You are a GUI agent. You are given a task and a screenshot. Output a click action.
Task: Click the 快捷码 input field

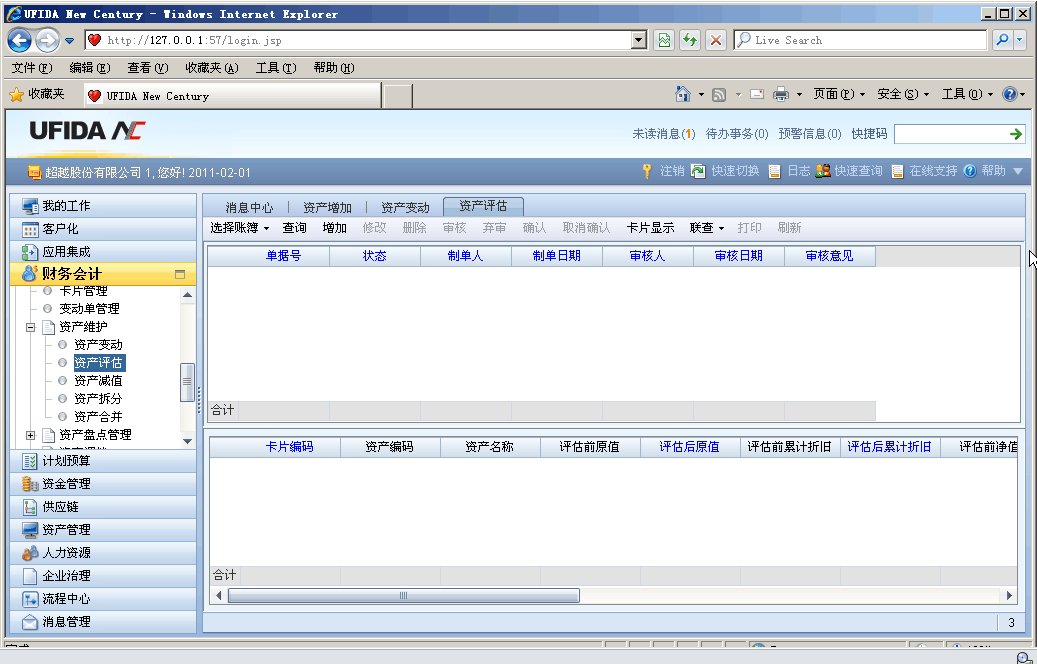pos(950,134)
